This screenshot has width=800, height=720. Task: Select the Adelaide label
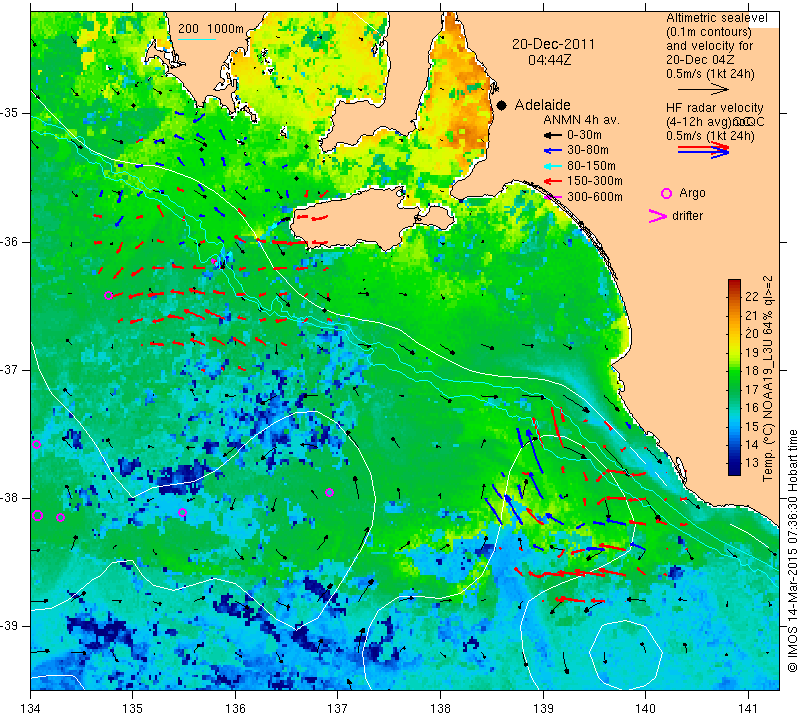tap(542, 105)
